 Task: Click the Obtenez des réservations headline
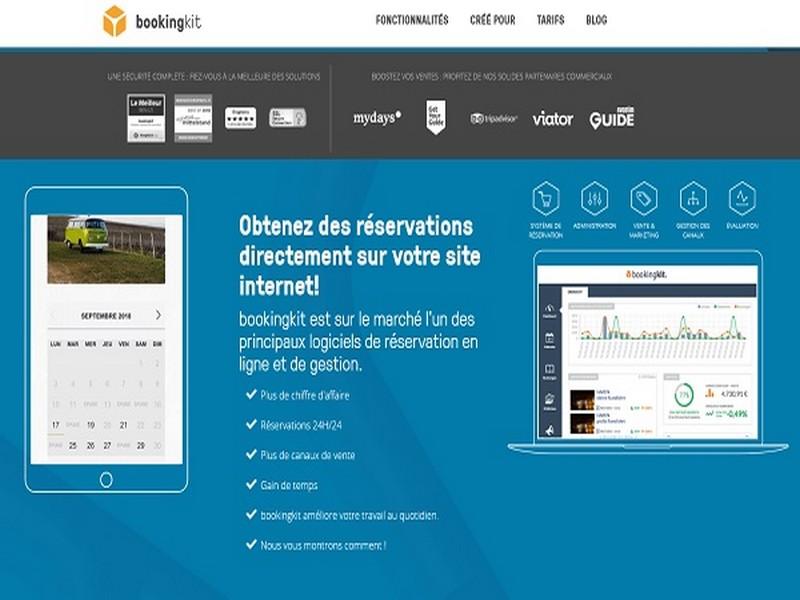coord(360,256)
